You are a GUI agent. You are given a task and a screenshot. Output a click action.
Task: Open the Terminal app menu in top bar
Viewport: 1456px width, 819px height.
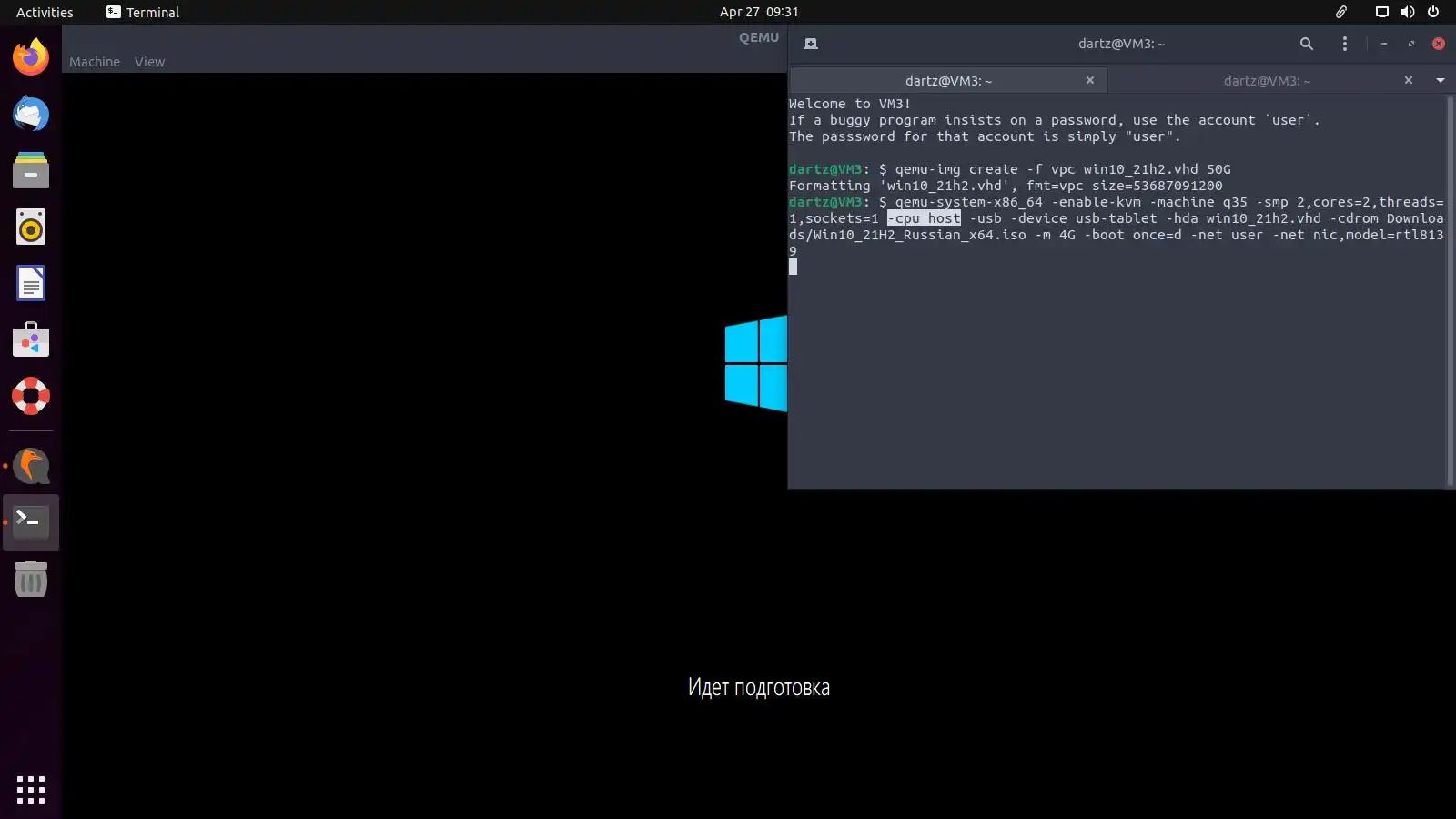point(143,12)
